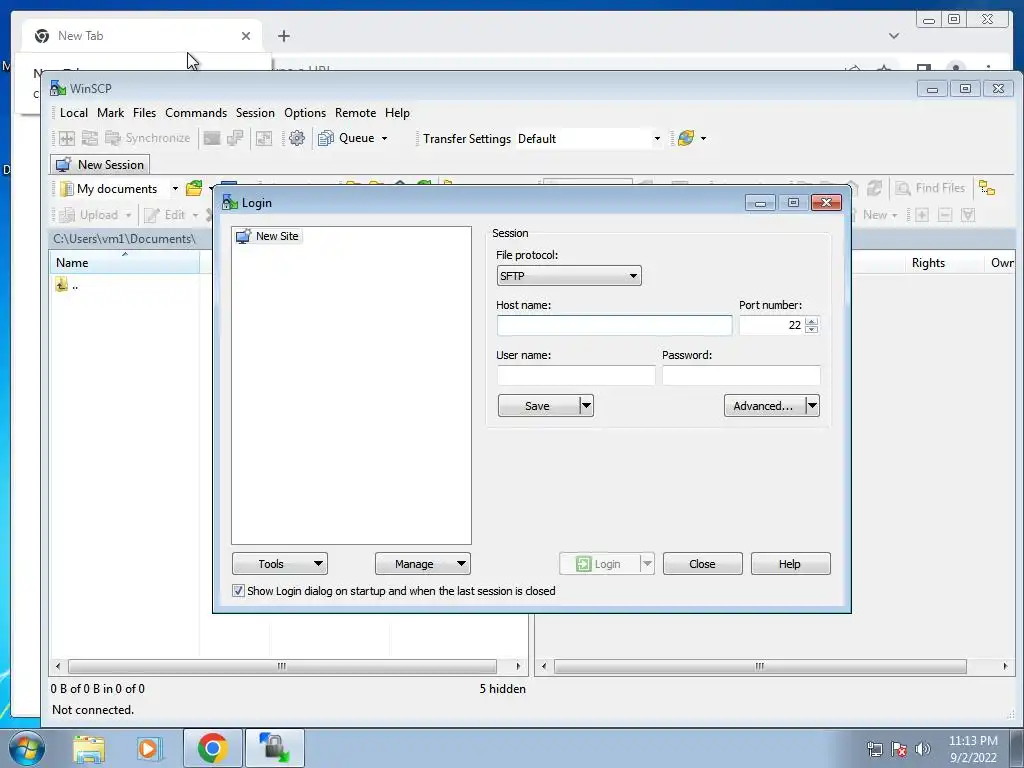Viewport: 1024px width, 768px height.
Task: Select the Chrome New Tab tab
Action: (x=142, y=36)
